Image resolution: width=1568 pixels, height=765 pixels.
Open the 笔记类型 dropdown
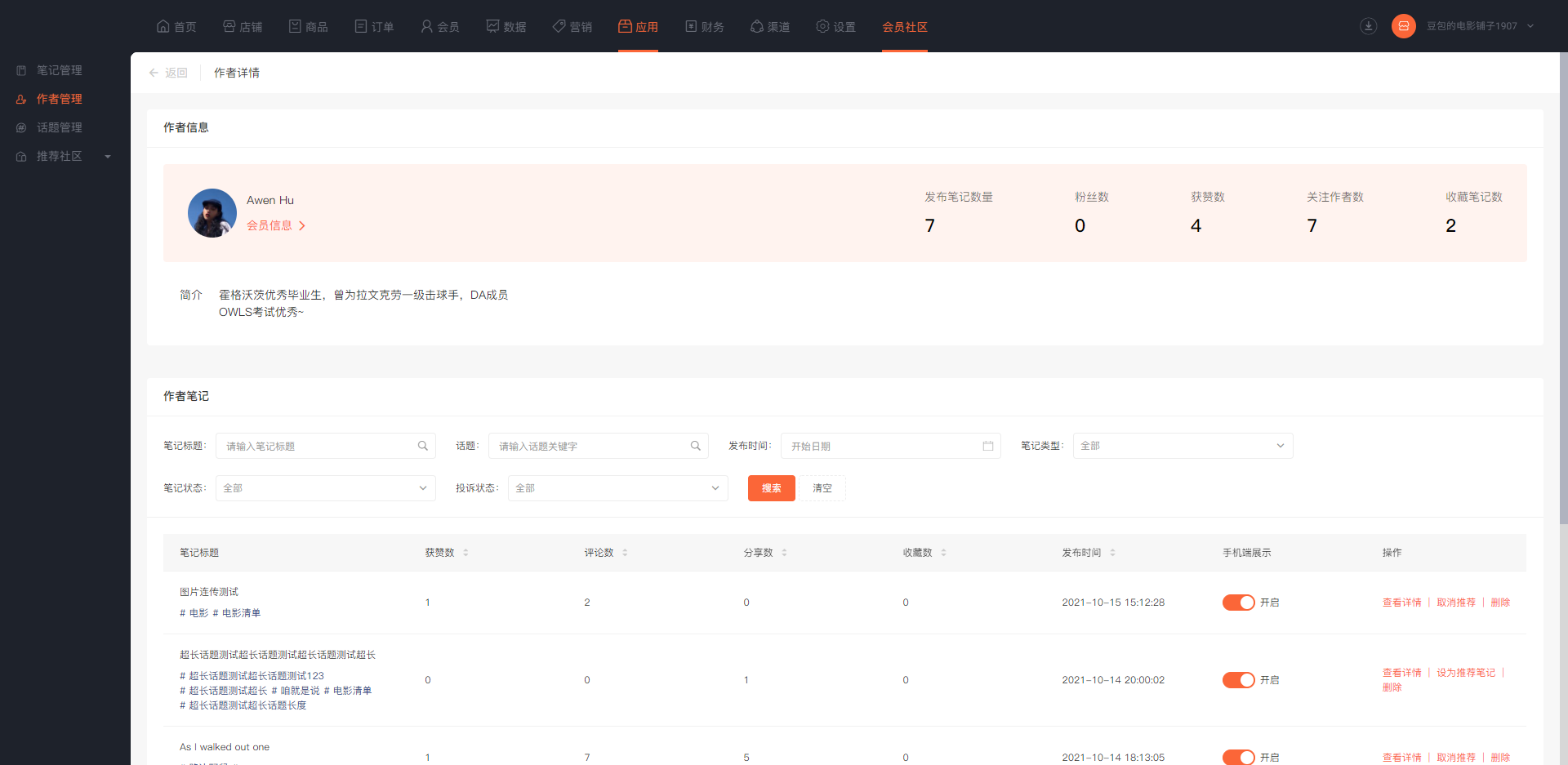click(1183, 446)
